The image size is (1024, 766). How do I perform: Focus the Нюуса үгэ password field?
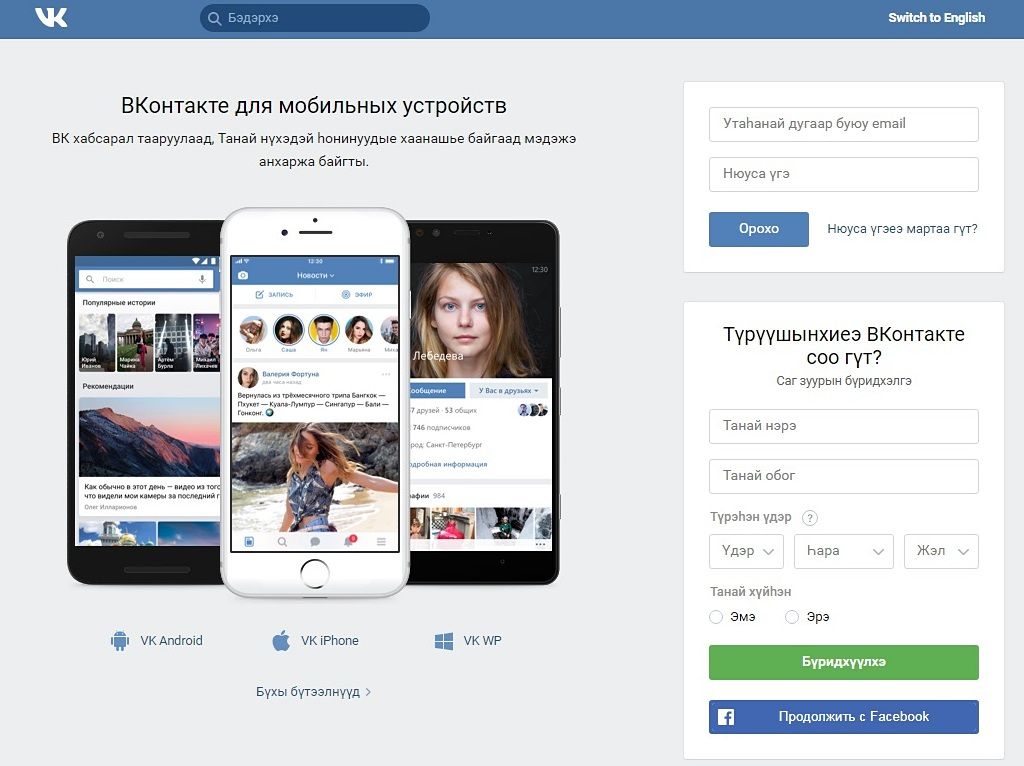(844, 174)
